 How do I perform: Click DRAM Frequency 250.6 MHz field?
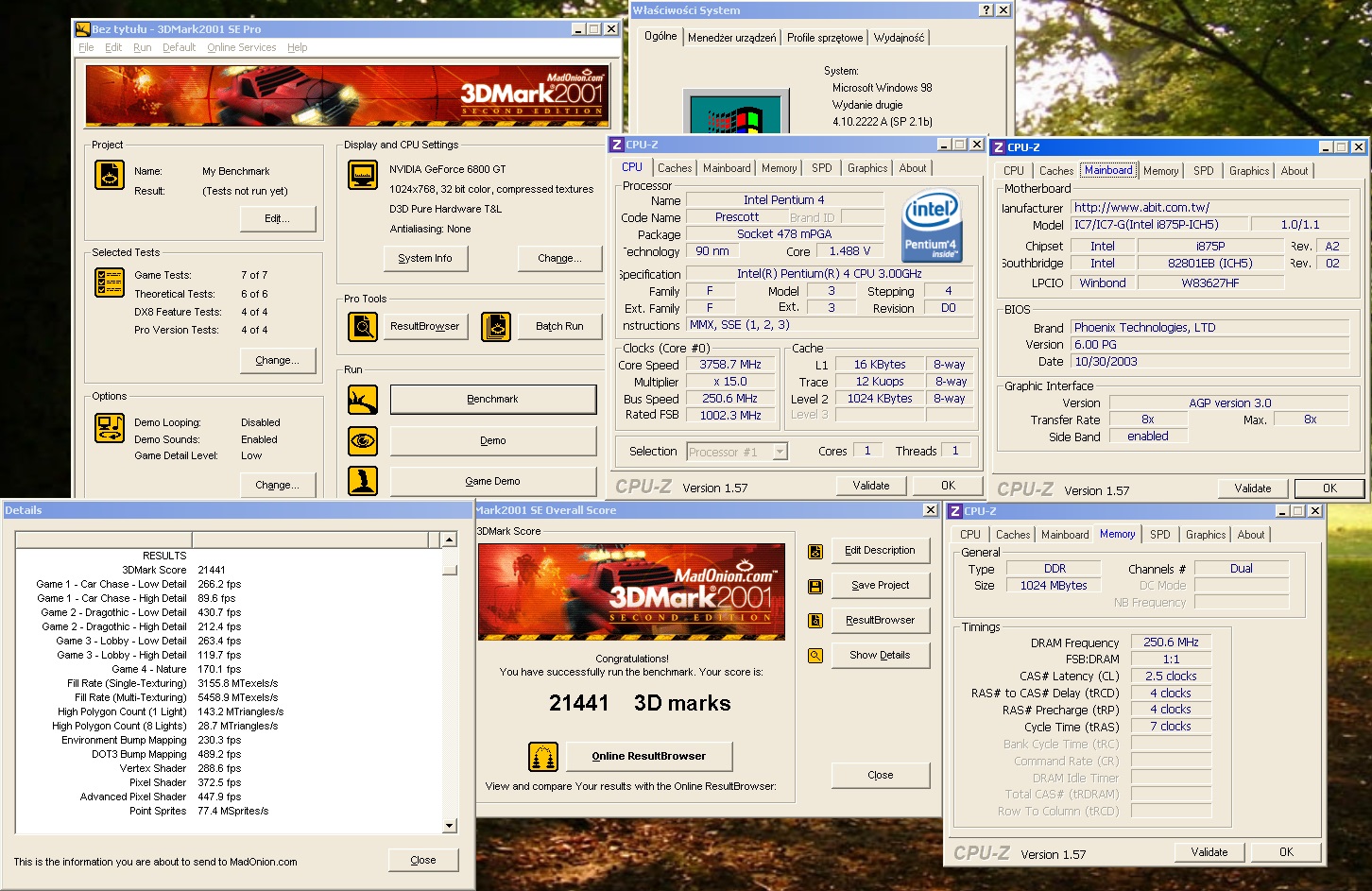coord(1172,643)
